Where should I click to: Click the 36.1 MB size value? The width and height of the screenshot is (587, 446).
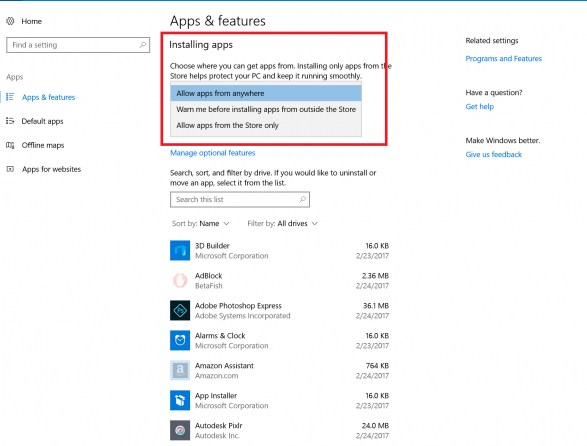click(x=376, y=306)
